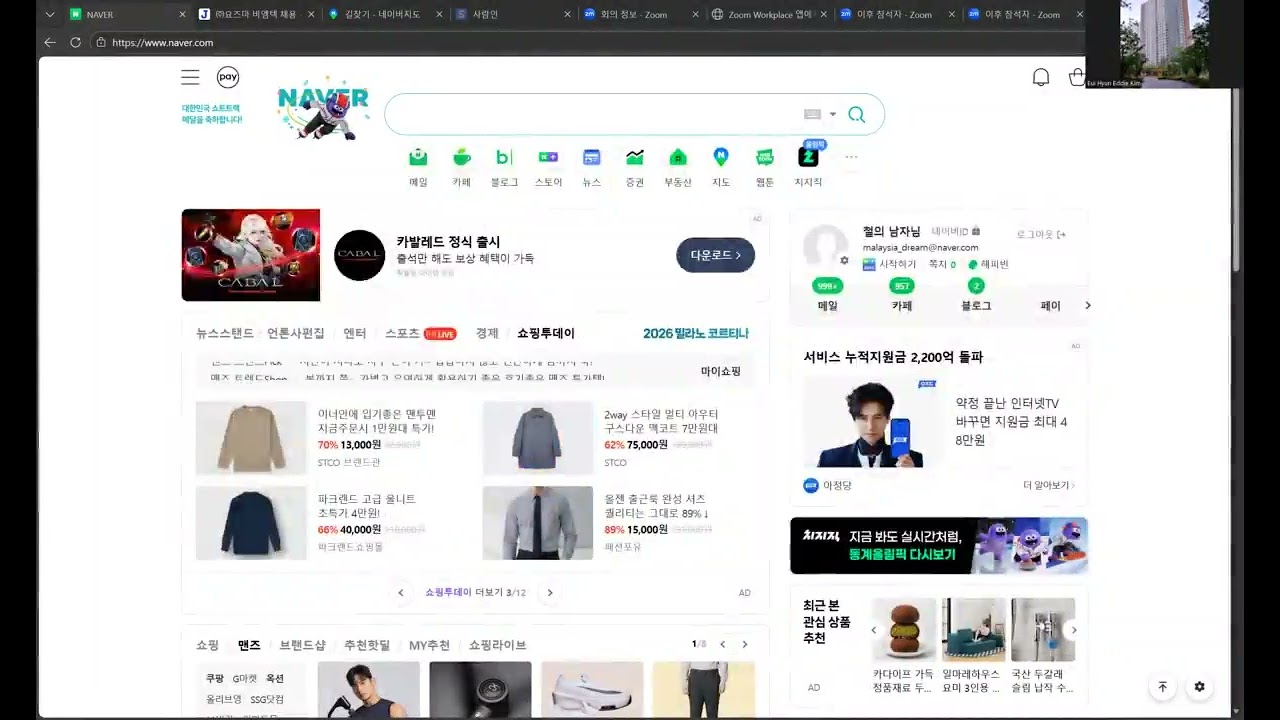The width and height of the screenshot is (1280, 720).
Task: Open the browser tab search chevron
Action: 50,15
